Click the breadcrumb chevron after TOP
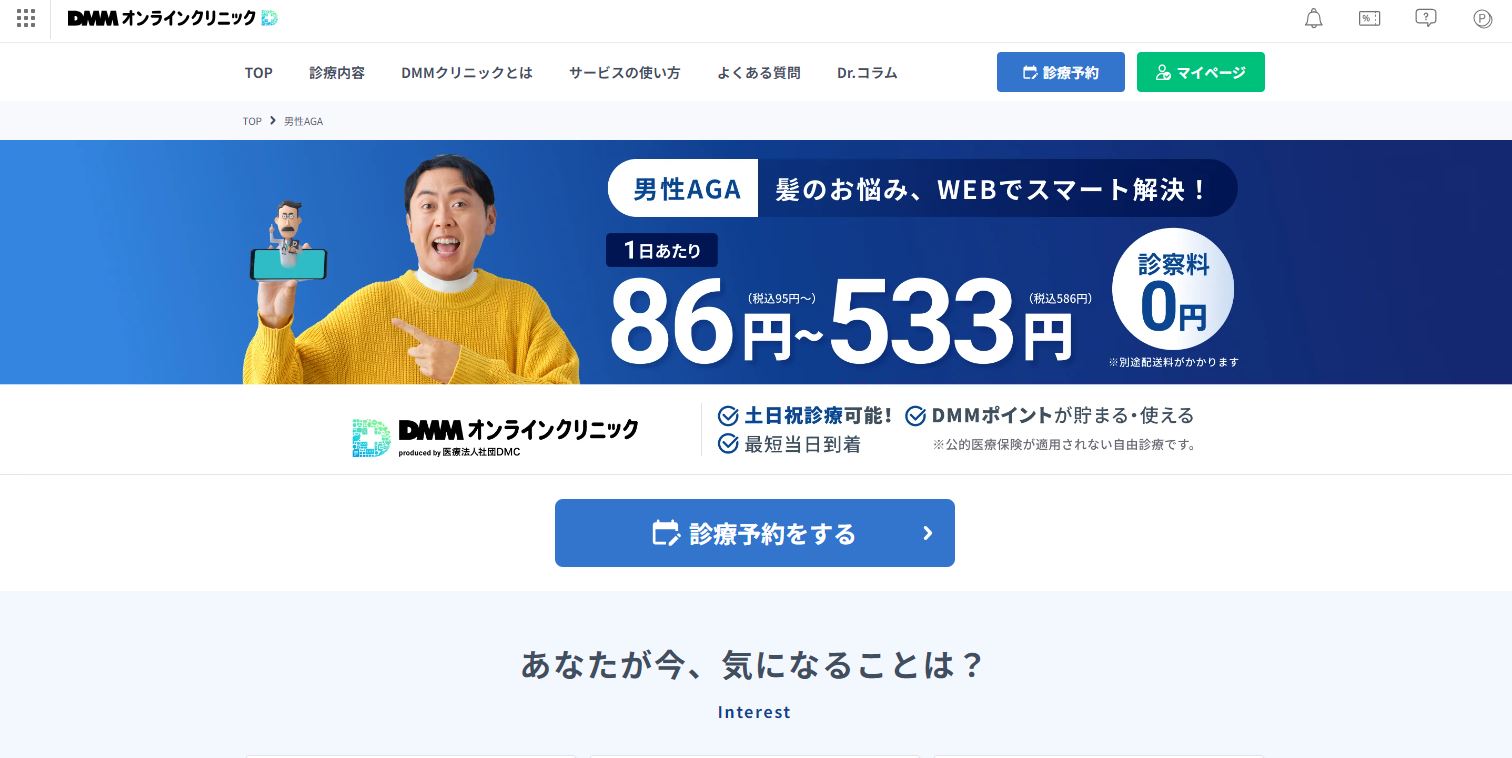This screenshot has height=758, width=1512. (x=272, y=121)
